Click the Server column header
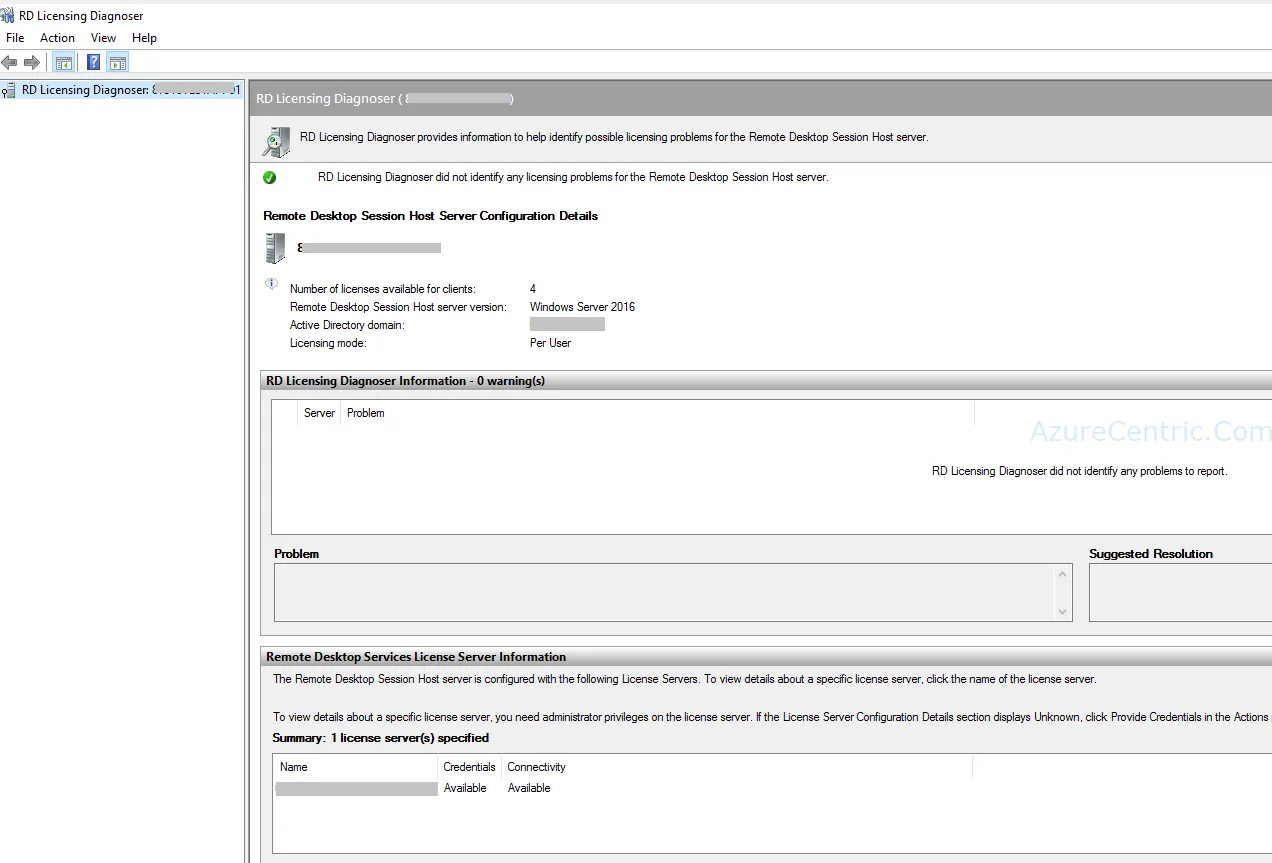Image resolution: width=1272 pixels, height=863 pixels. [319, 413]
